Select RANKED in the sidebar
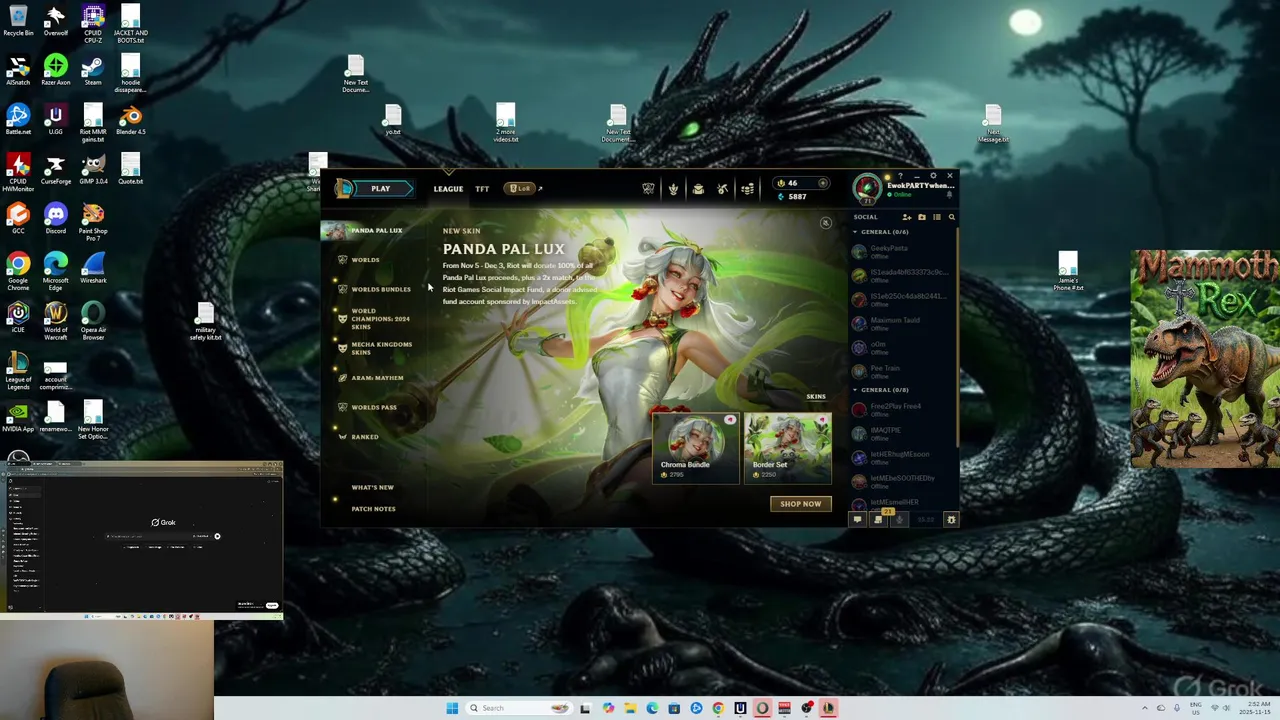Screen dimensions: 1280x720 click(364, 437)
